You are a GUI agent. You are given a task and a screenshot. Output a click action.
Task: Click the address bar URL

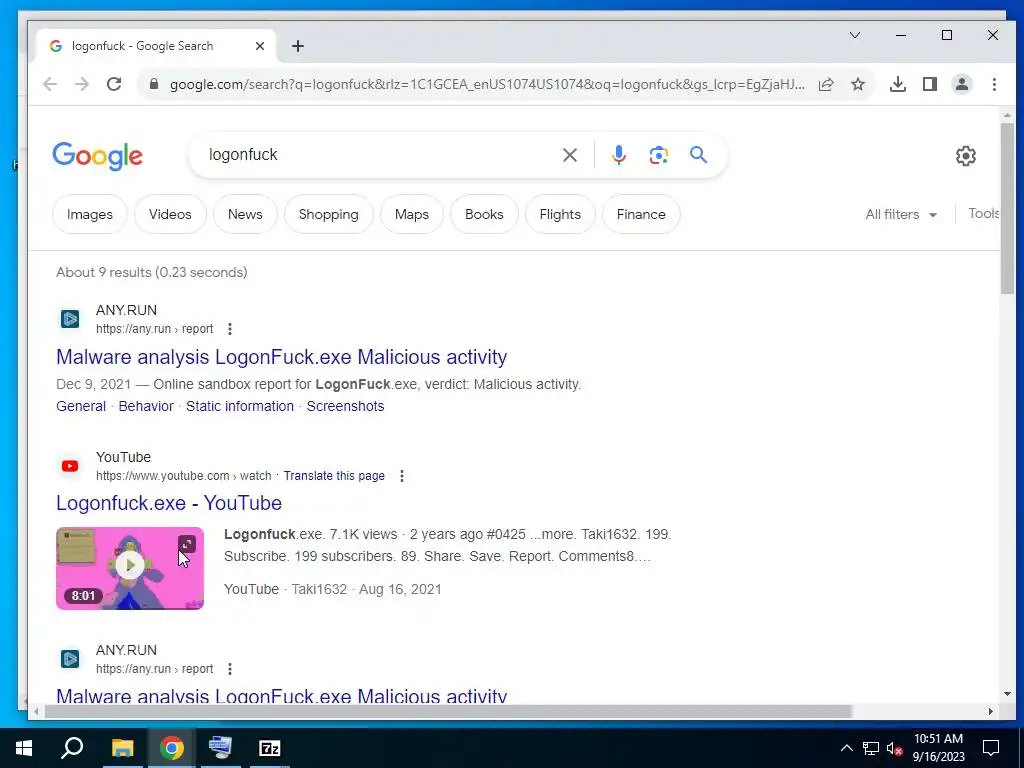(487, 84)
